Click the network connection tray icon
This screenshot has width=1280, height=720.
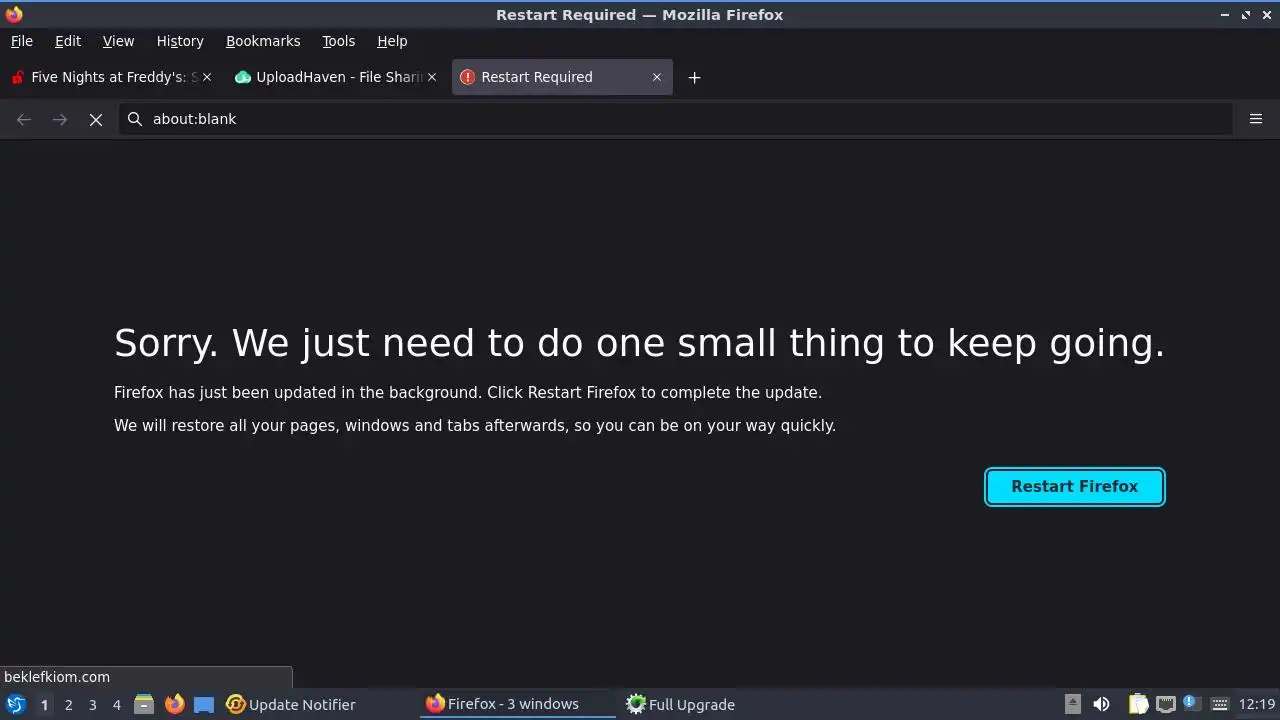coord(1165,704)
